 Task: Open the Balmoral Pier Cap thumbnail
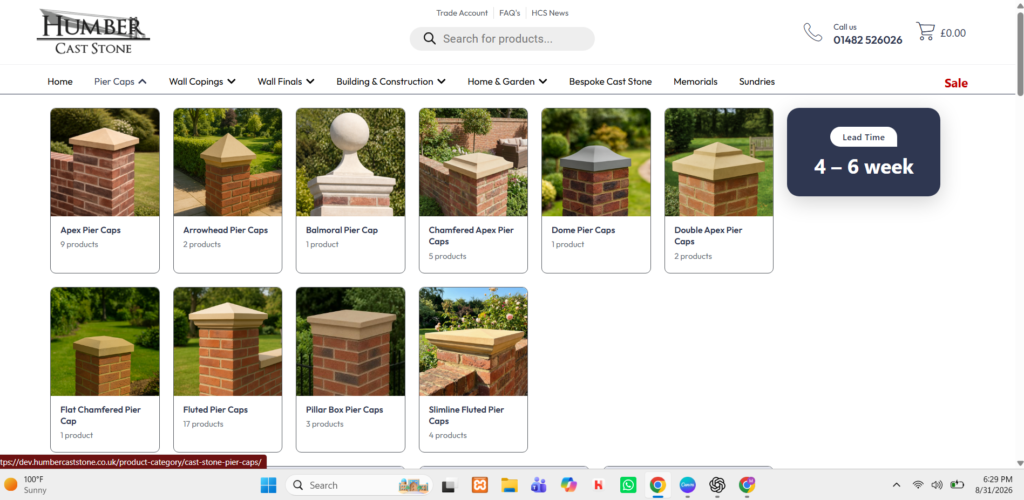point(350,162)
